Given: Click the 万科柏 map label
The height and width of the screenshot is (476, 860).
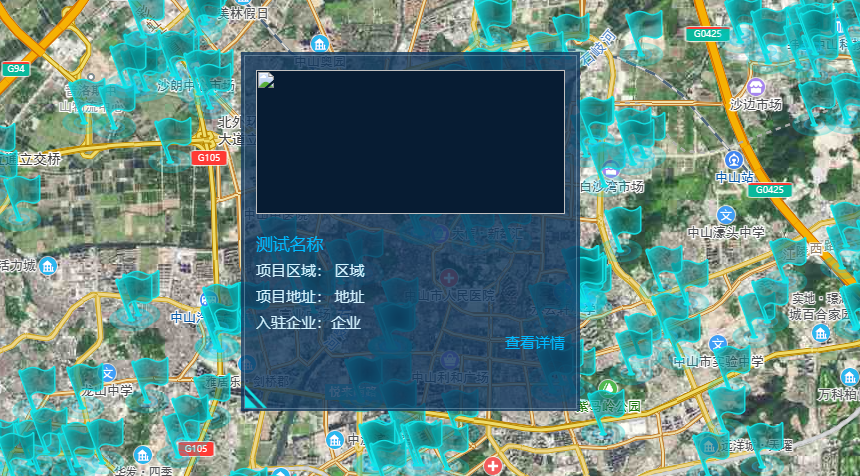Looking at the screenshot, I should (838, 394).
